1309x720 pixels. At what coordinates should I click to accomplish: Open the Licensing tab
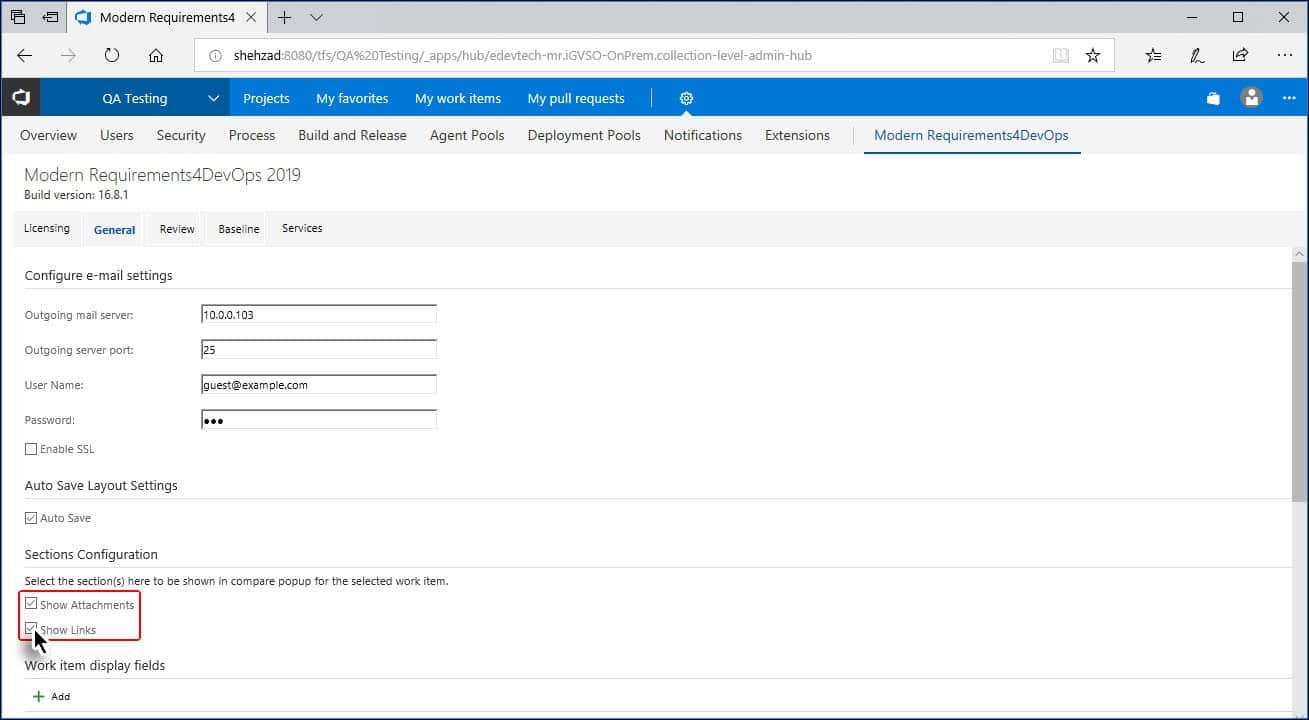[47, 229]
